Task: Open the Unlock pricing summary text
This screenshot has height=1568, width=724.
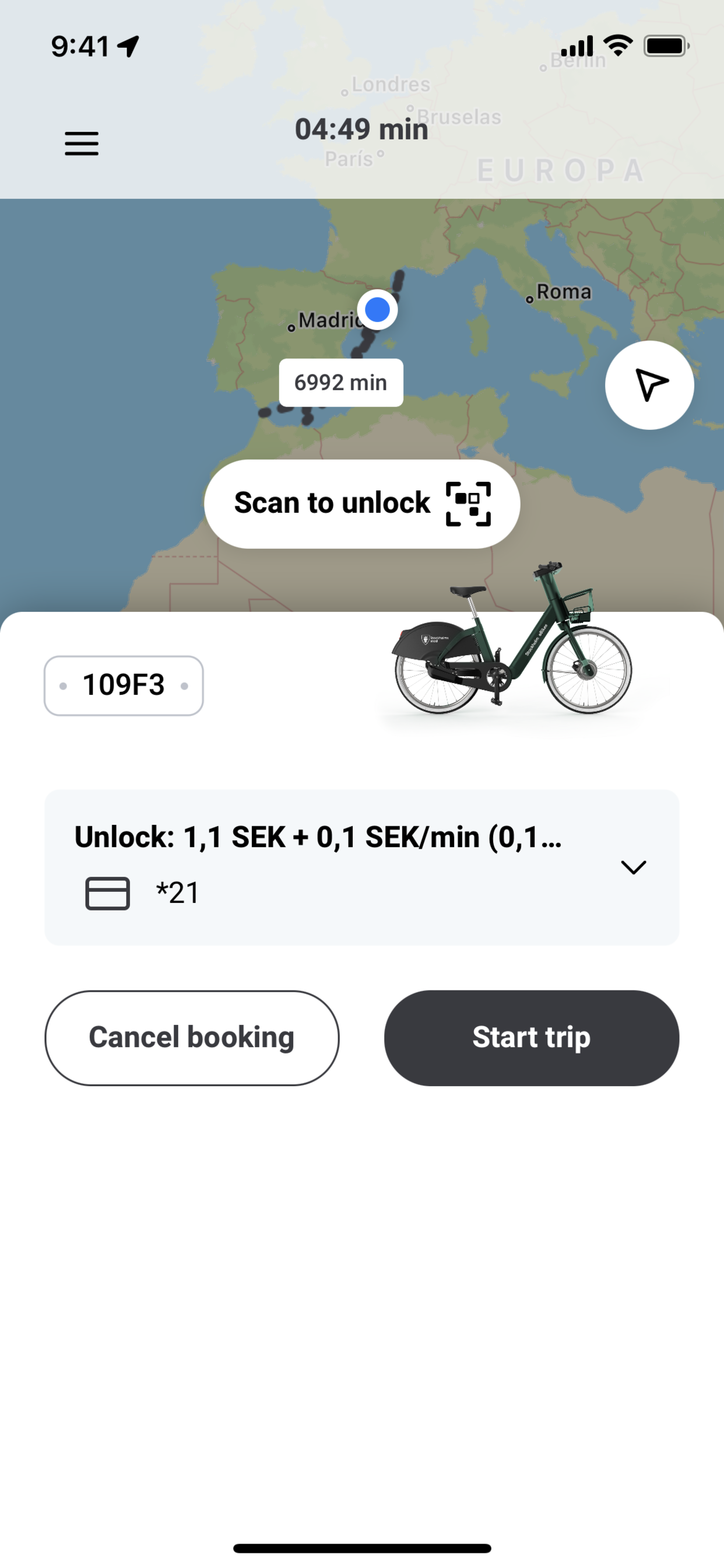Action: [x=317, y=837]
